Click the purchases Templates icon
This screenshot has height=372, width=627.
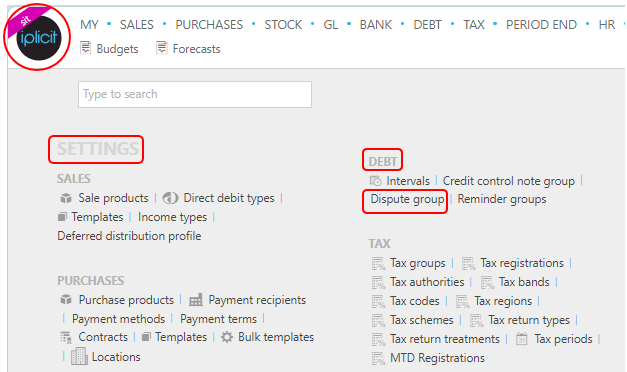(x=146, y=337)
